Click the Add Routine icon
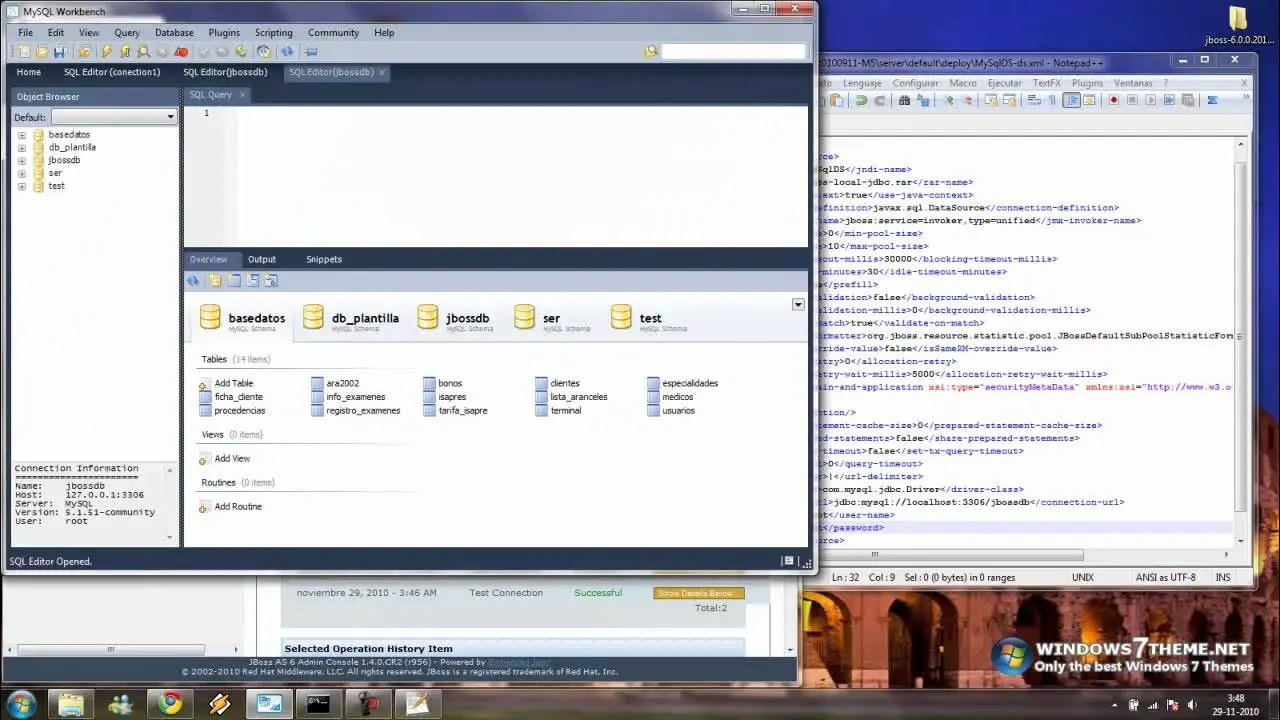The width and height of the screenshot is (1280, 720). pyautogui.click(x=205, y=507)
